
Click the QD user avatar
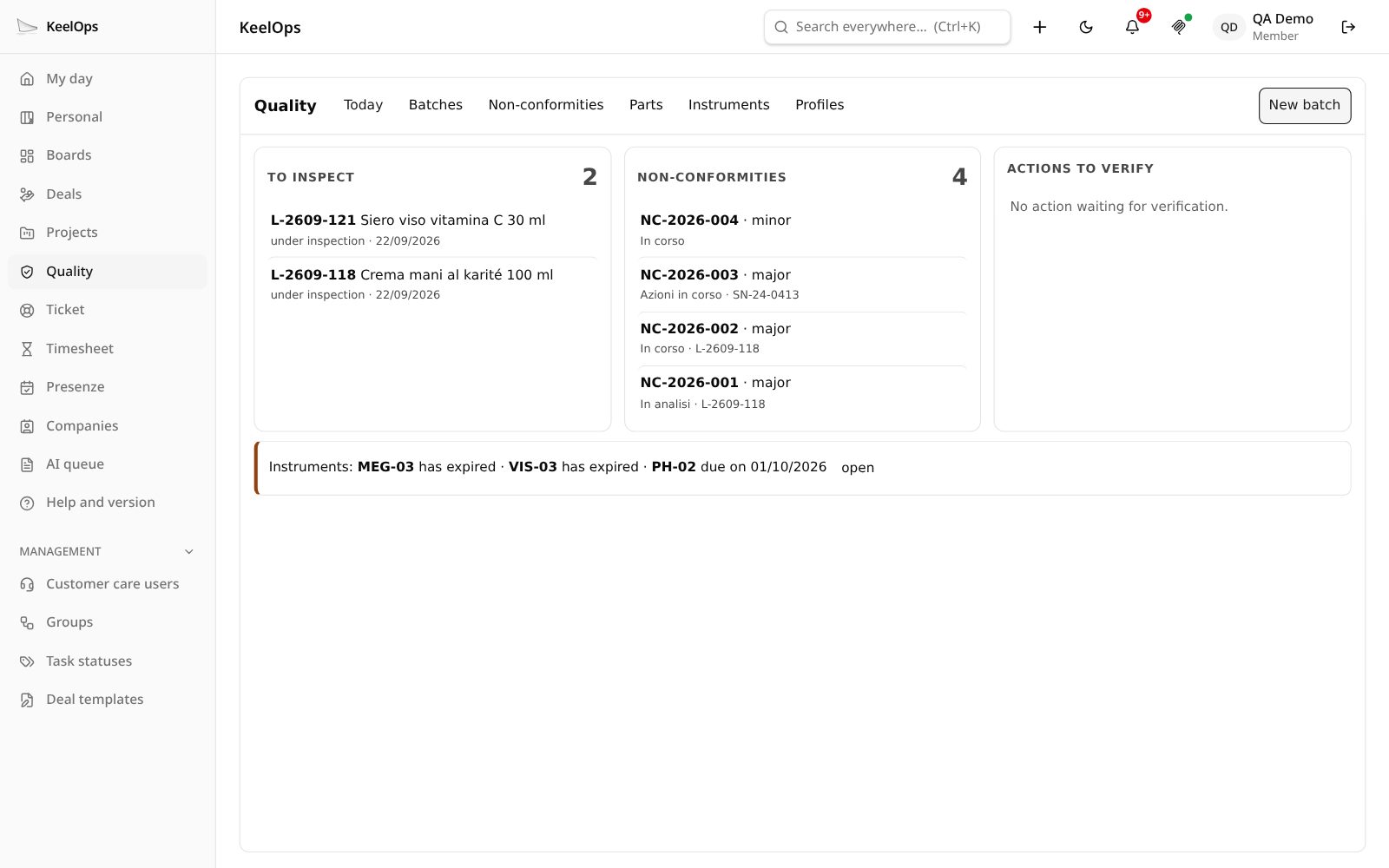[1228, 27]
